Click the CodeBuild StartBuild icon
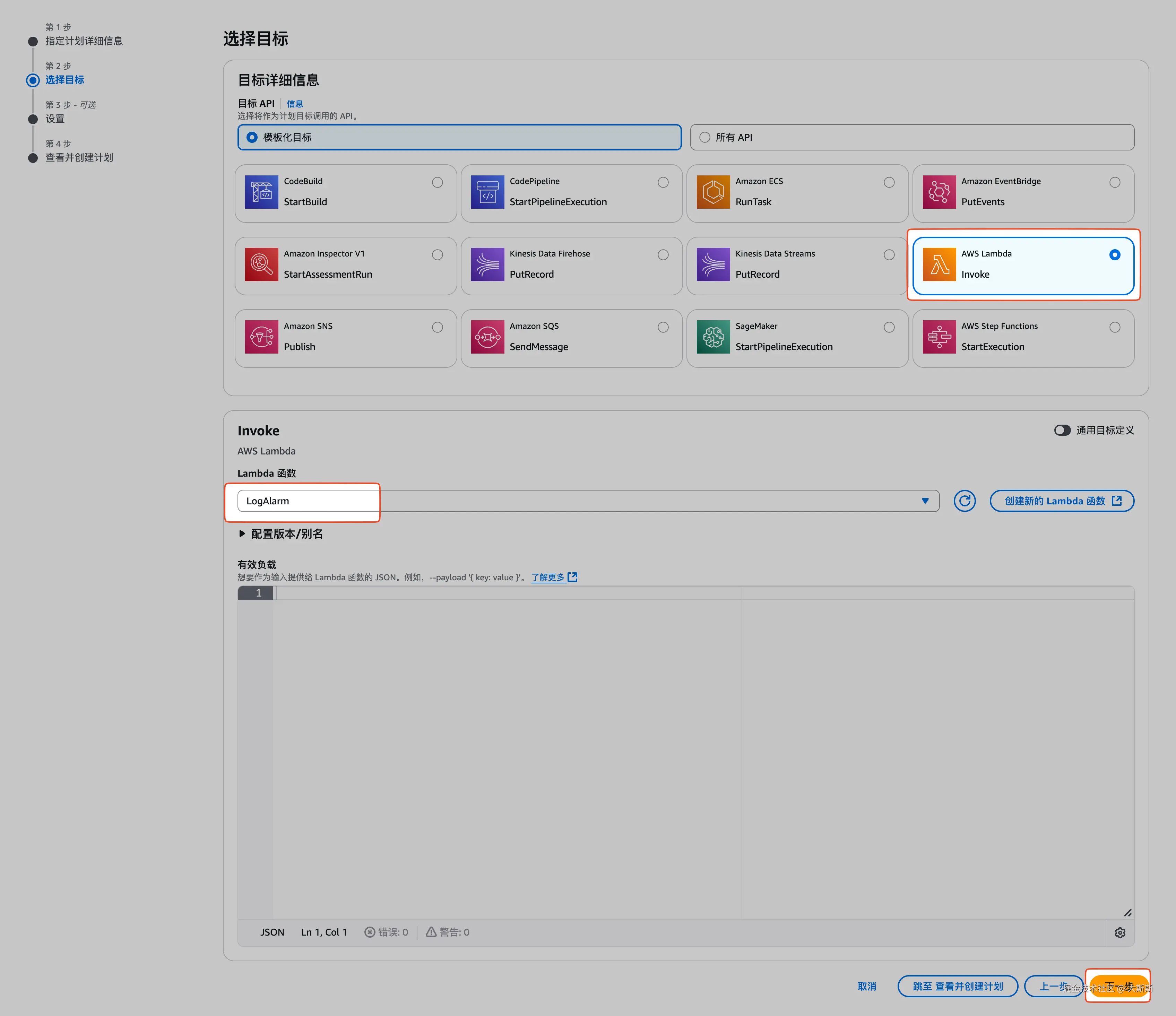This screenshot has width=1176, height=1016. [261, 192]
